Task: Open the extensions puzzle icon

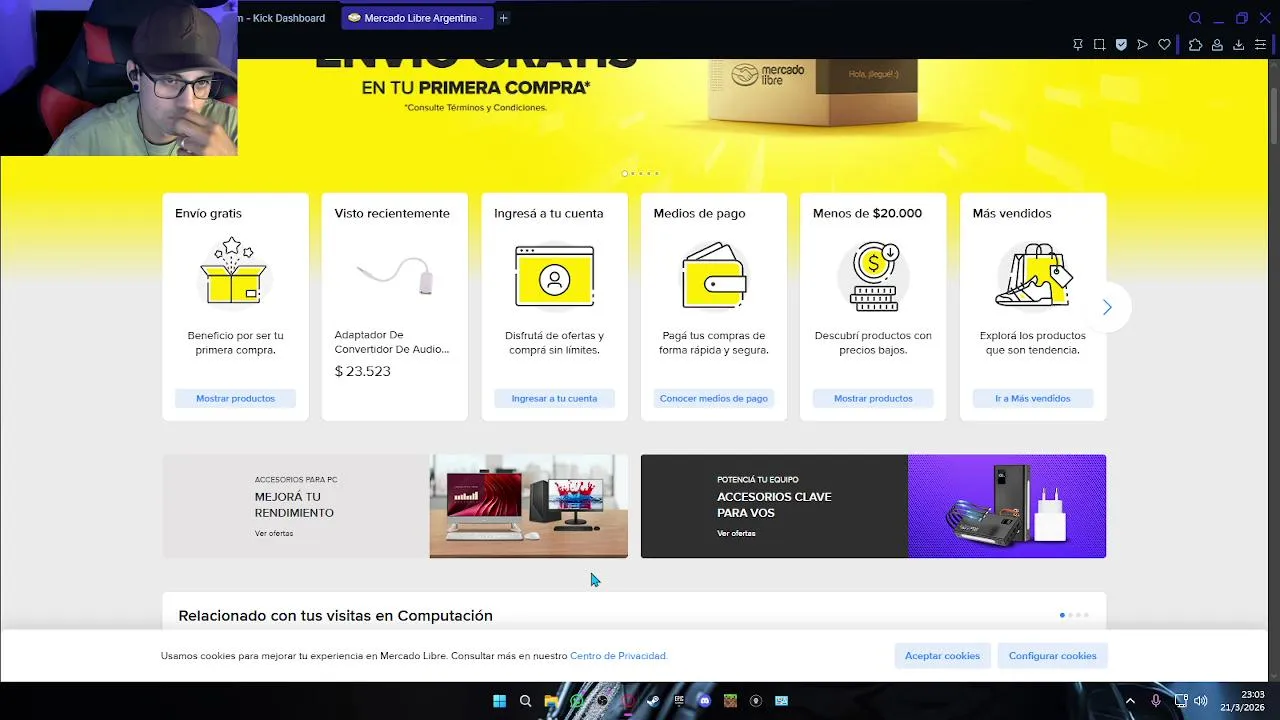Action: click(x=1195, y=45)
